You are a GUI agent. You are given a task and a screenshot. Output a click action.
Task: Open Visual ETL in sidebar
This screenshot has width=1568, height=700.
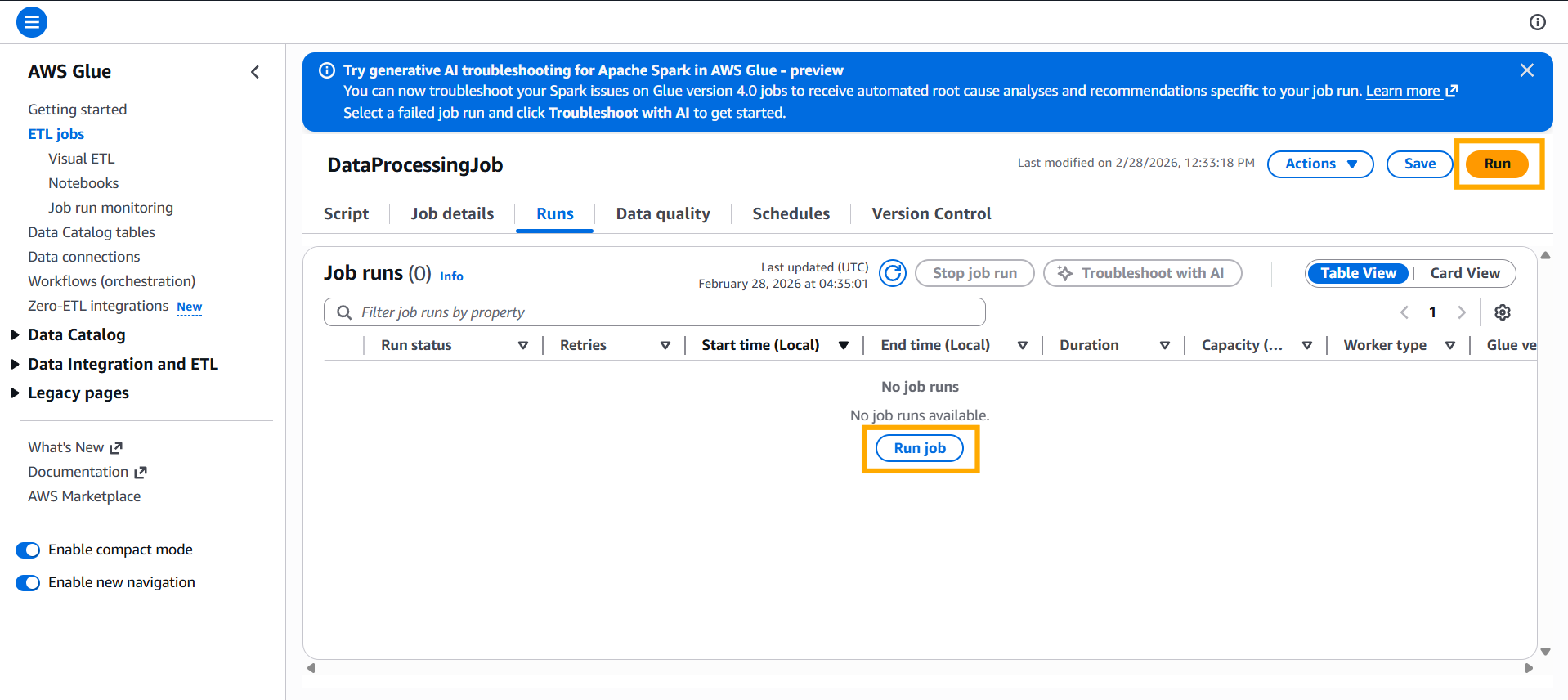(82, 159)
